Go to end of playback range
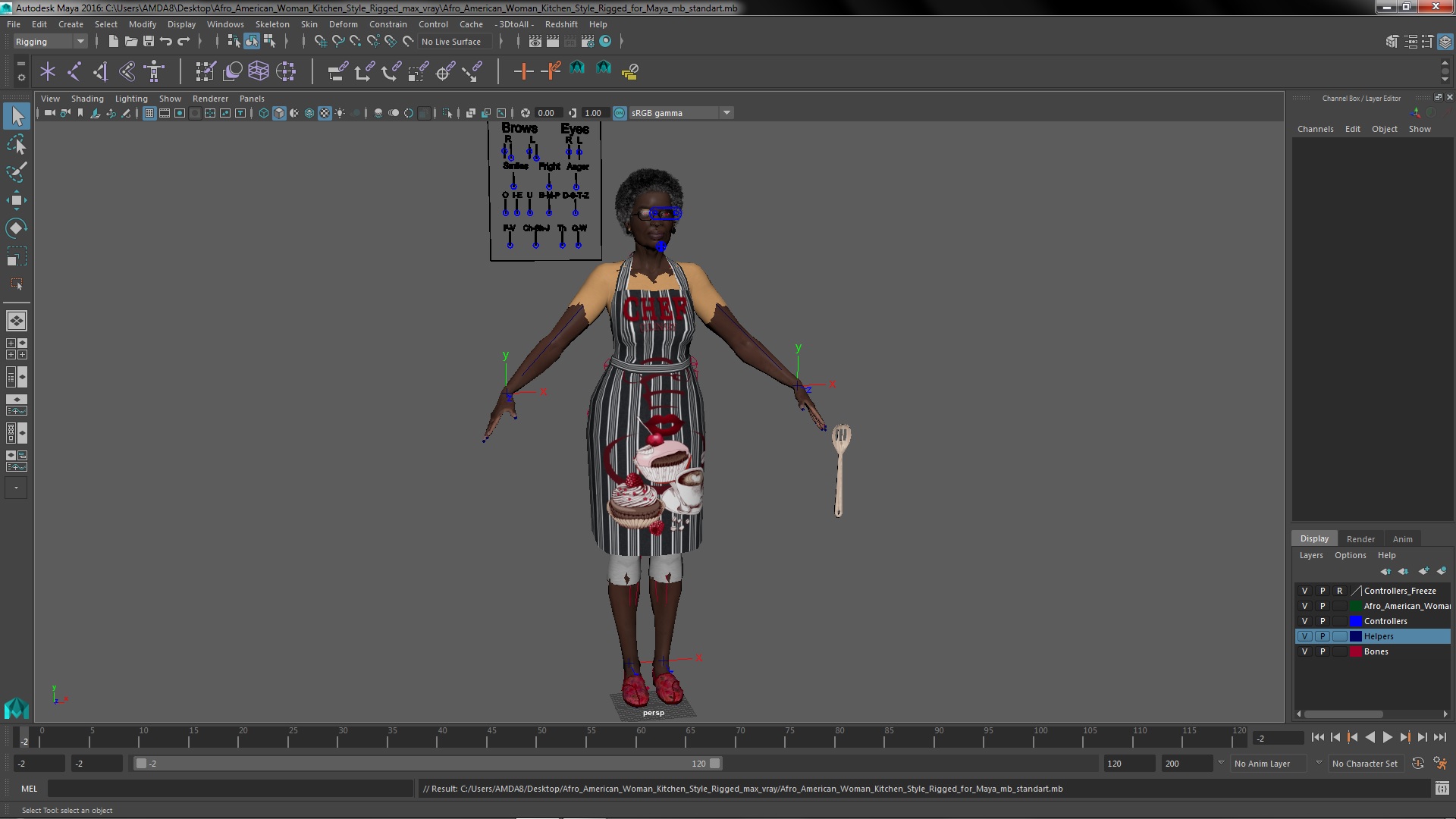This screenshot has height=819, width=1456. point(1440,737)
